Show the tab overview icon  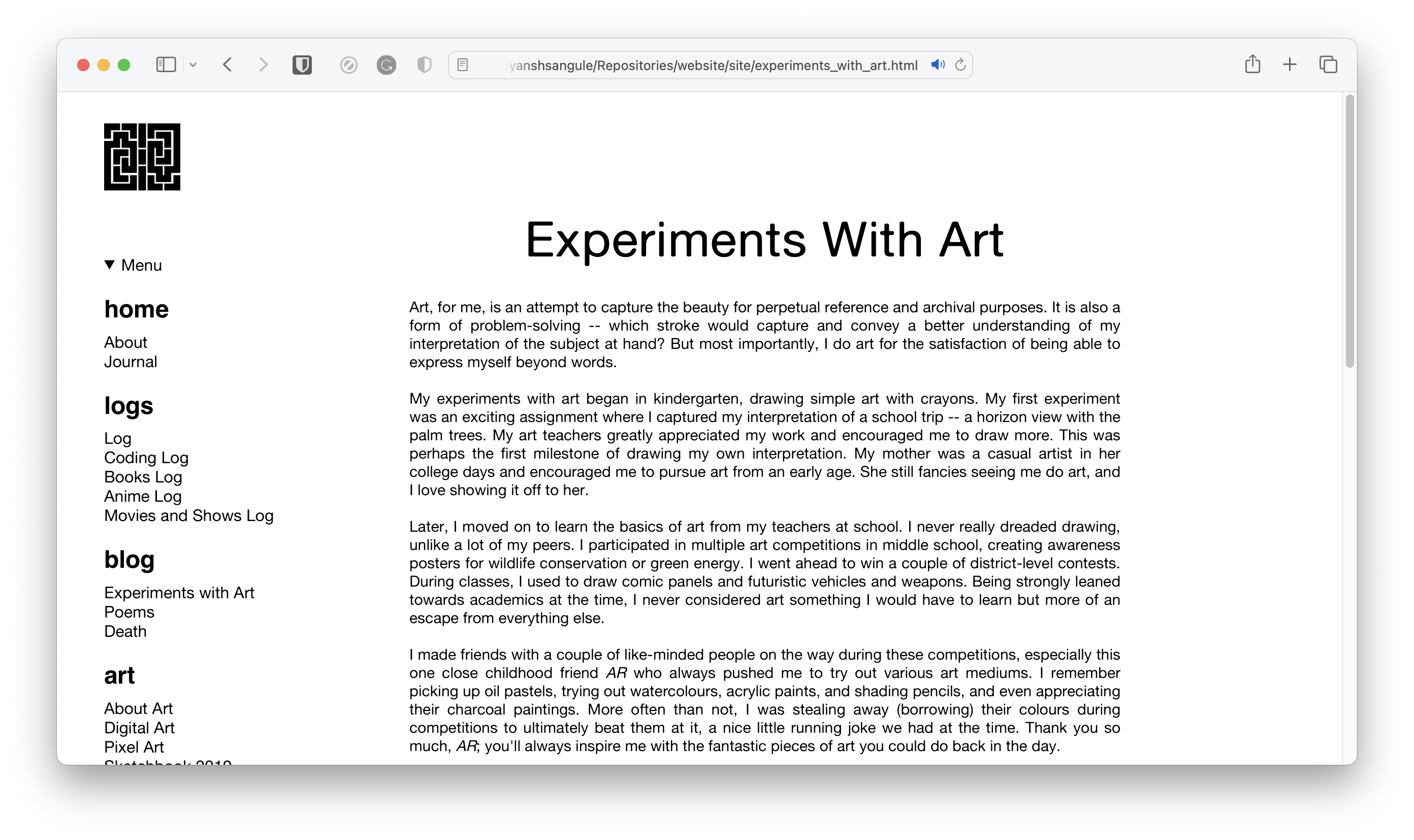point(1328,64)
